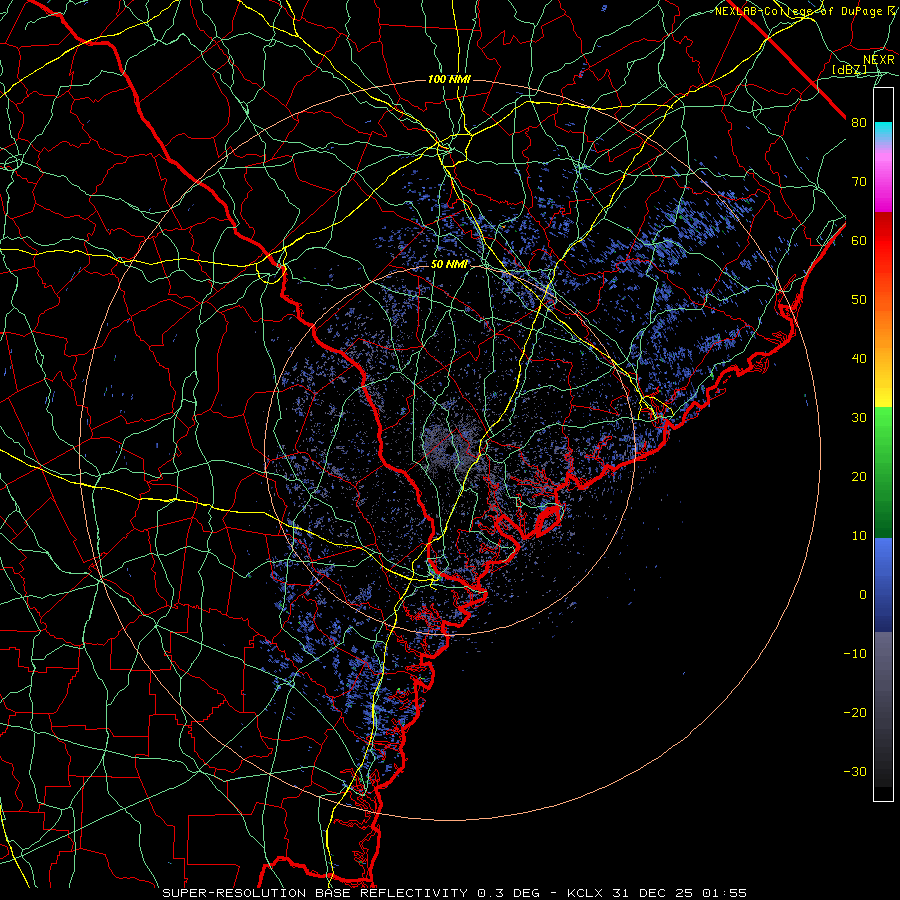Click the 10 value on the dBZ scale

pyautogui.click(x=859, y=536)
